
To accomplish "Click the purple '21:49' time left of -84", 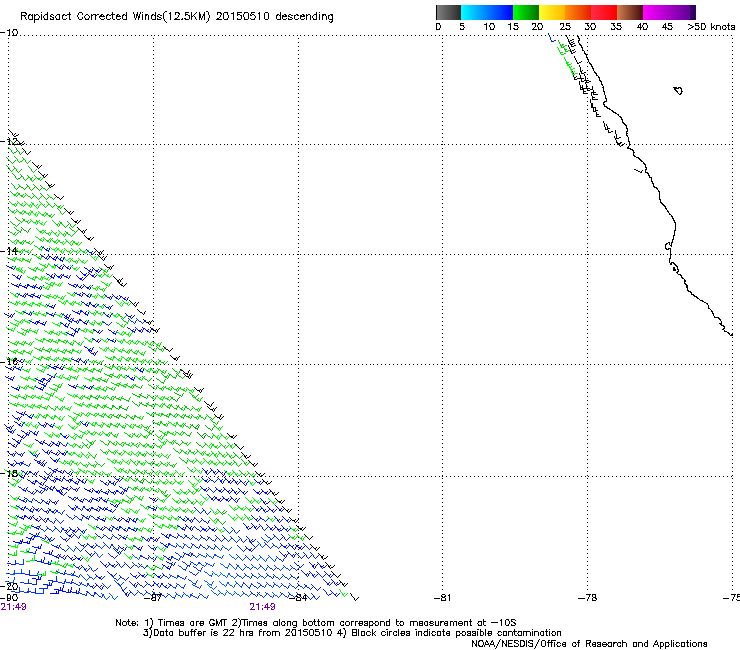I will pyautogui.click(x=262, y=607).
